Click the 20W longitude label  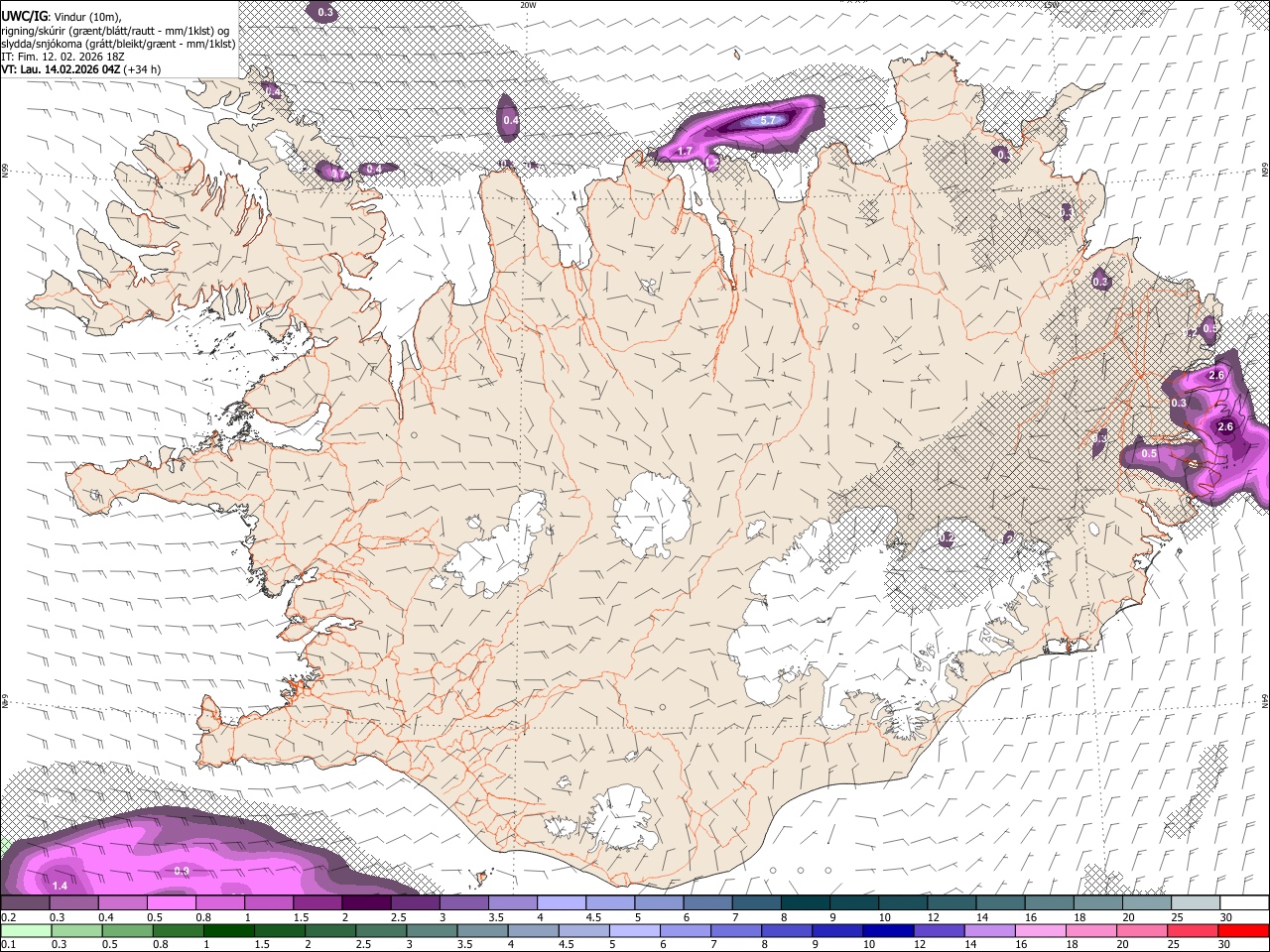coord(528,5)
